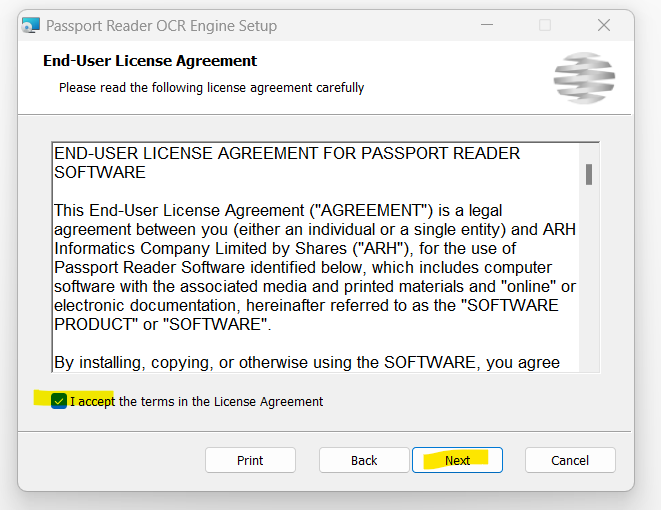The width and height of the screenshot is (661, 510).
Task: Click the license text scrollbar thumb
Action: tap(589, 174)
